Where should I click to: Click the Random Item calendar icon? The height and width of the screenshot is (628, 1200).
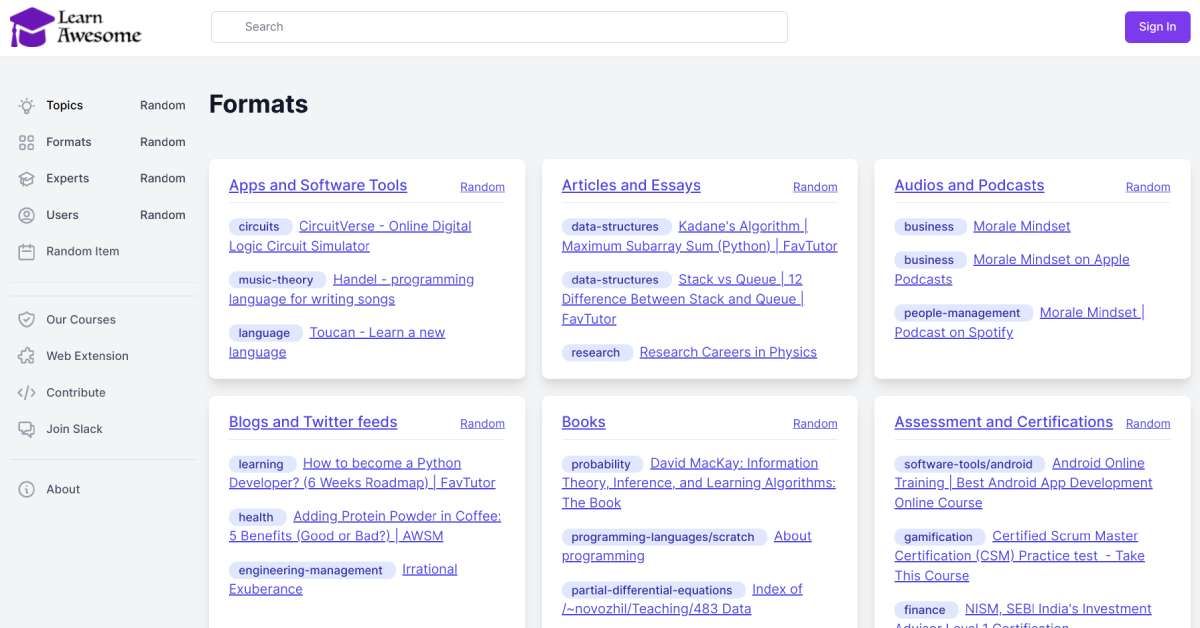(x=27, y=251)
